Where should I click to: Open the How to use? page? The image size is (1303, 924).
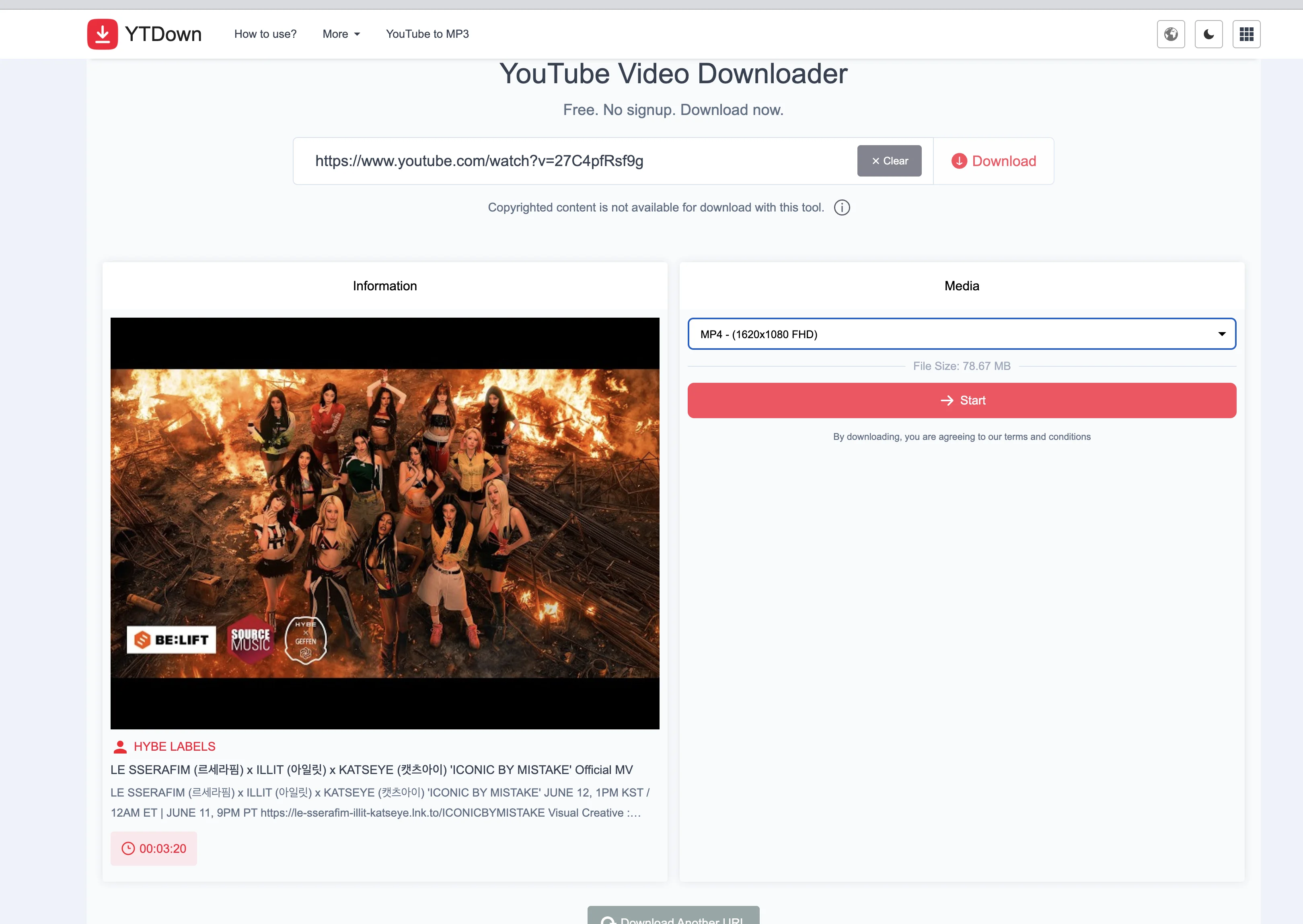[265, 34]
